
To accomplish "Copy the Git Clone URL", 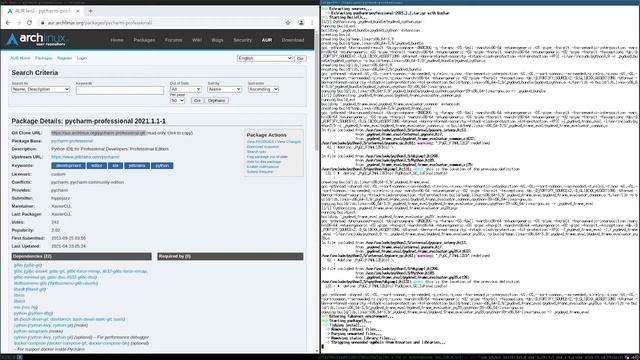I will click(x=98, y=133).
